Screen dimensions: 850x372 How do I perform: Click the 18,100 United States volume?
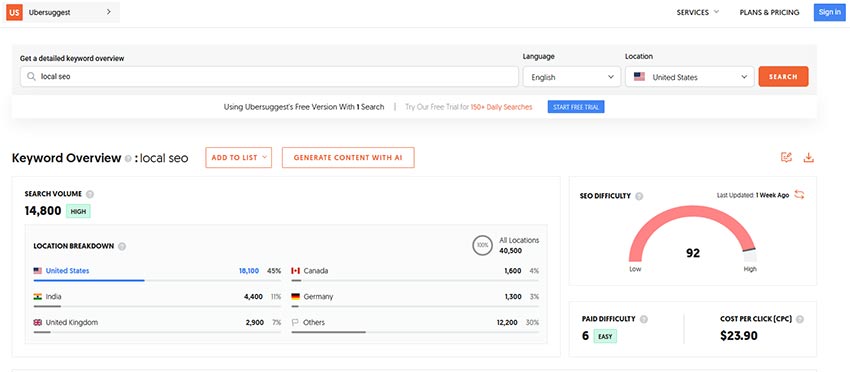pyautogui.click(x=249, y=271)
